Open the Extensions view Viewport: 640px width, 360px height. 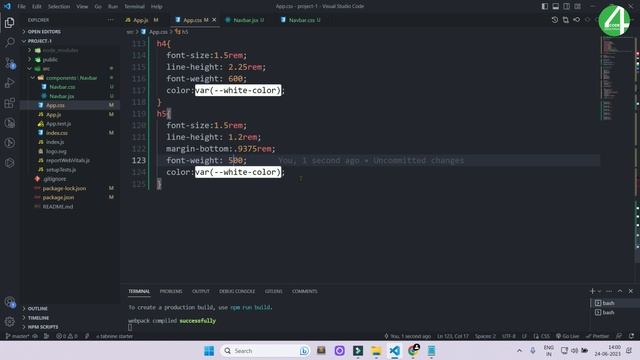coord(9,103)
